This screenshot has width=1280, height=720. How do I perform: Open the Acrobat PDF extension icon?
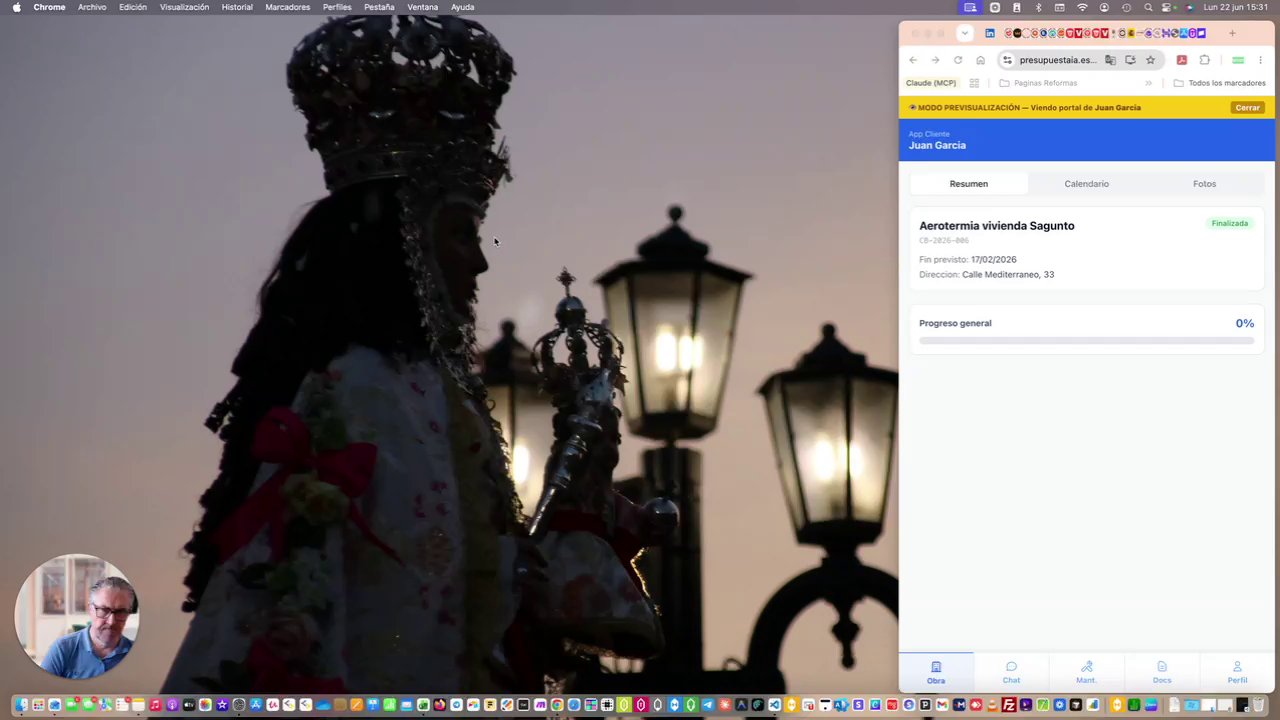coord(1182,60)
